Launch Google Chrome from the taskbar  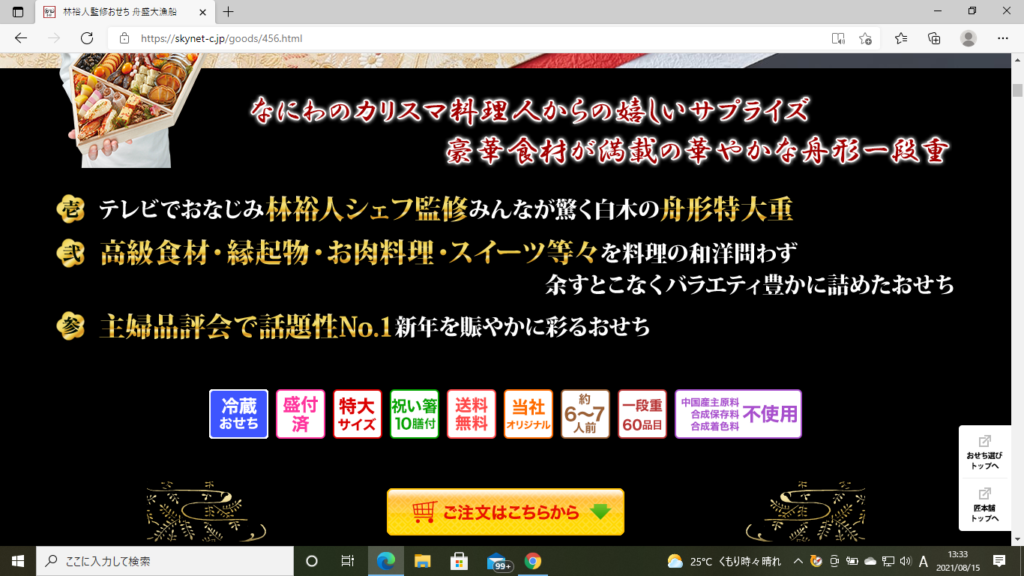(x=533, y=561)
